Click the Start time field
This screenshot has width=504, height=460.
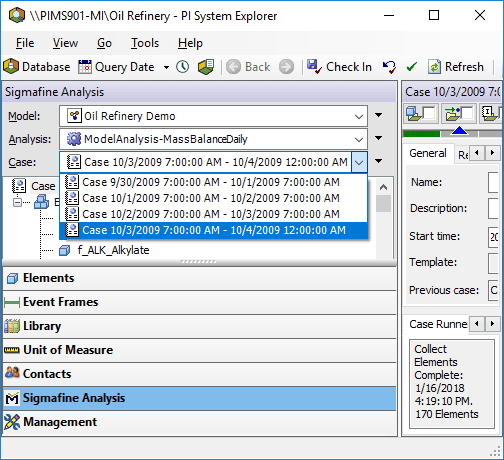(493, 237)
